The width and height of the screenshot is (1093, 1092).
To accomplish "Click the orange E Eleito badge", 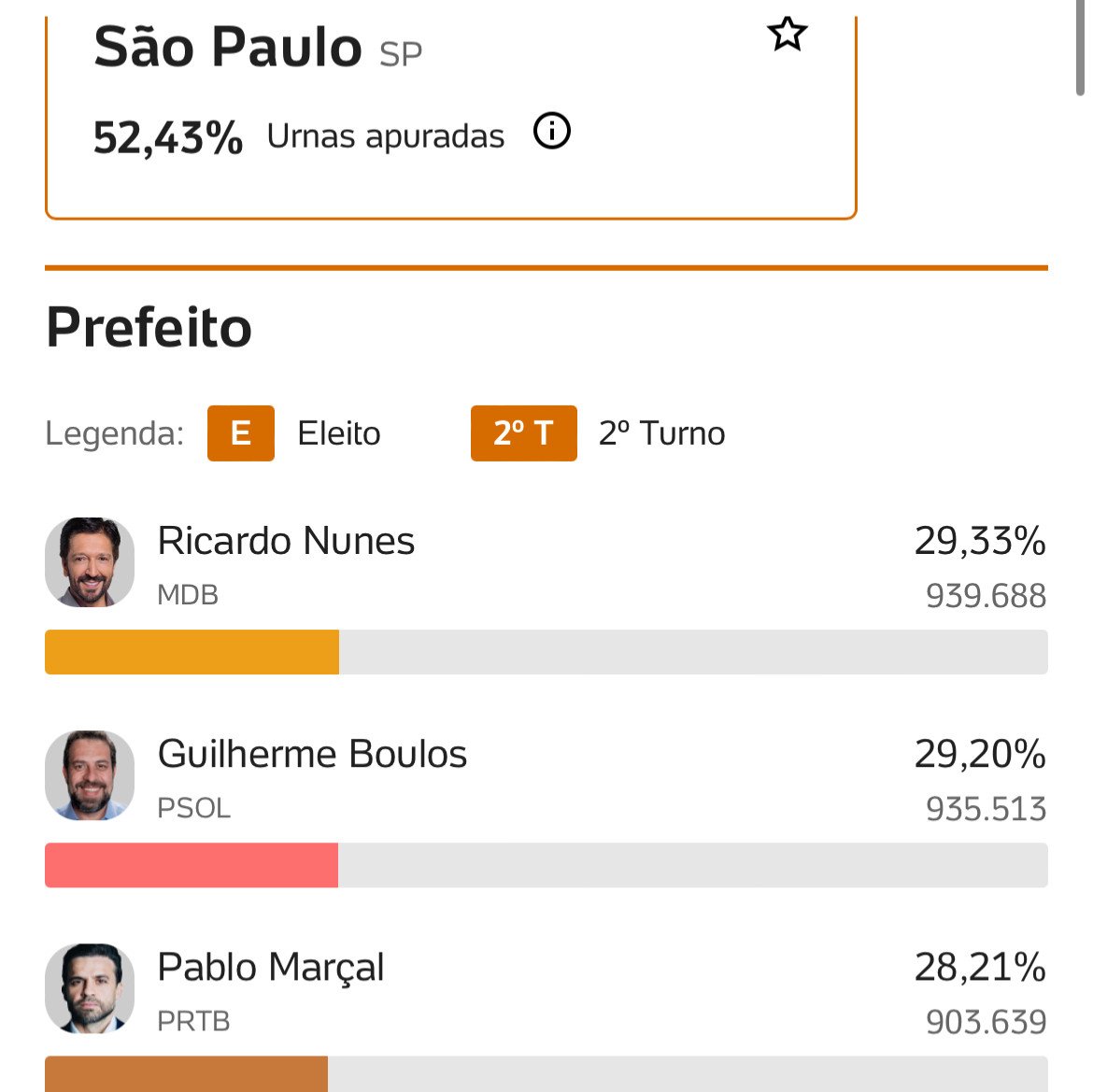I will (x=240, y=433).
